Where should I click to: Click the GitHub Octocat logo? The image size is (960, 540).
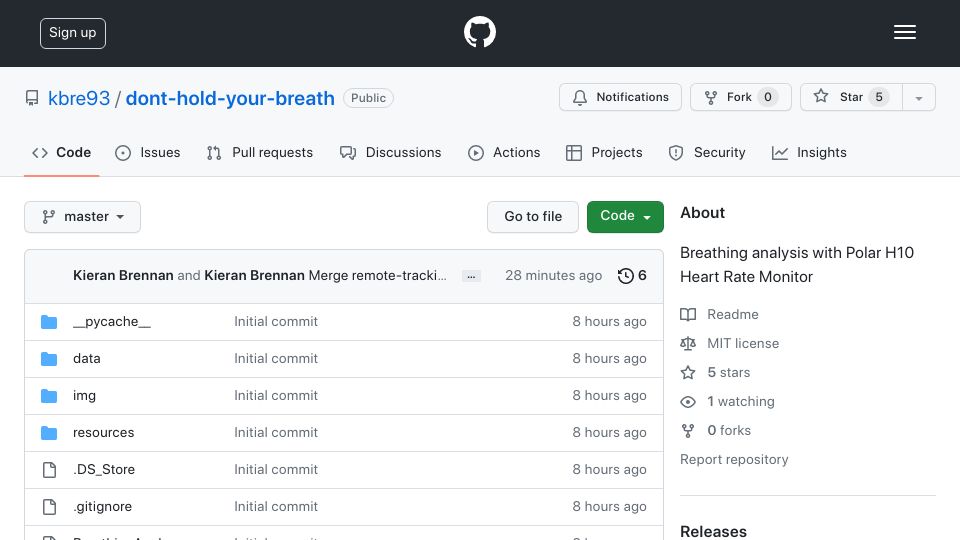tap(479, 32)
